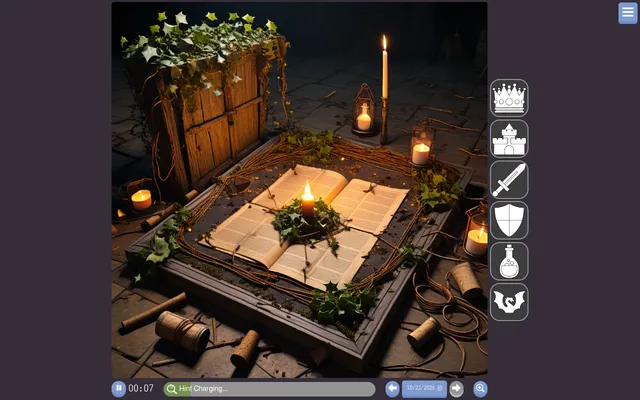Click the elapsed time 00:07
Screen dimensions: 640x400
141,389
